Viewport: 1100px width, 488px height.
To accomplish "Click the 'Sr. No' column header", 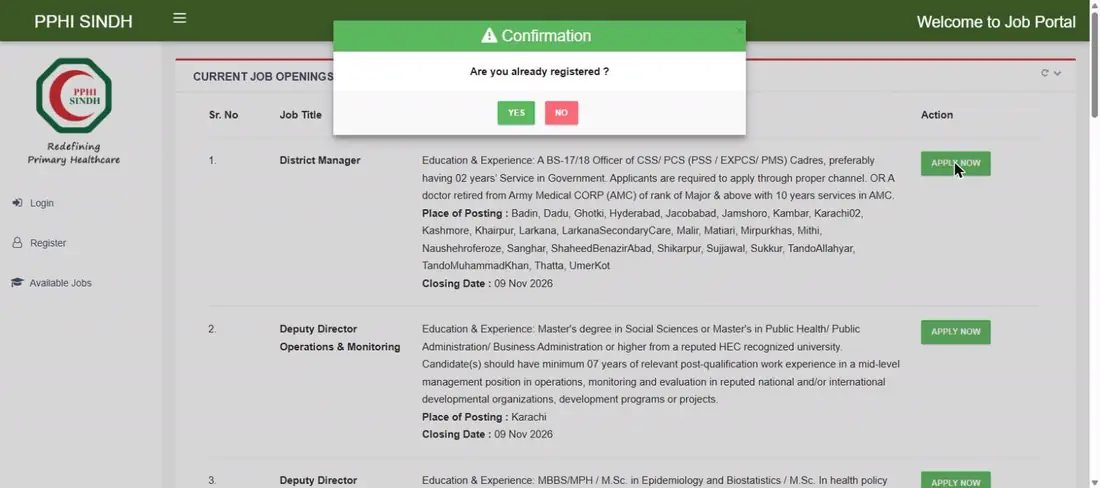I will [x=223, y=114].
